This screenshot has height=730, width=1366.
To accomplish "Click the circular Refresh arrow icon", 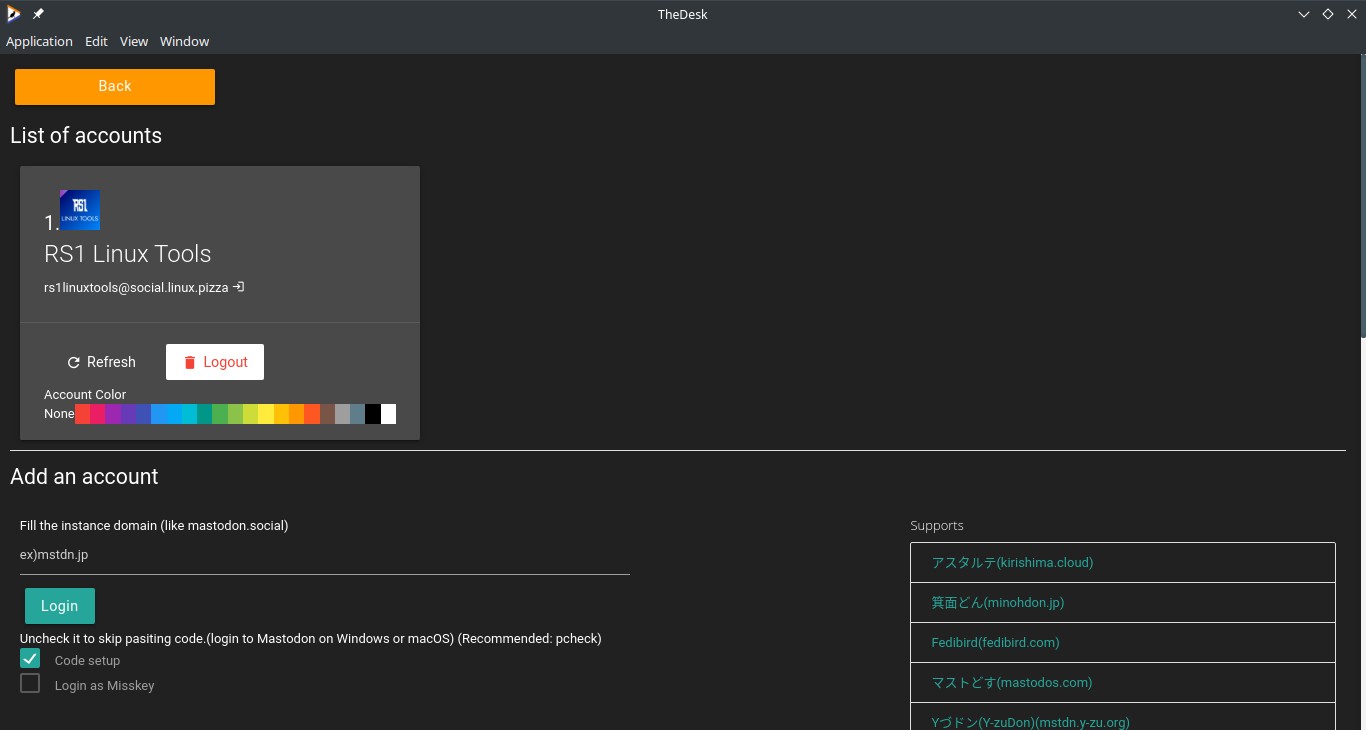I will (73, 362).
